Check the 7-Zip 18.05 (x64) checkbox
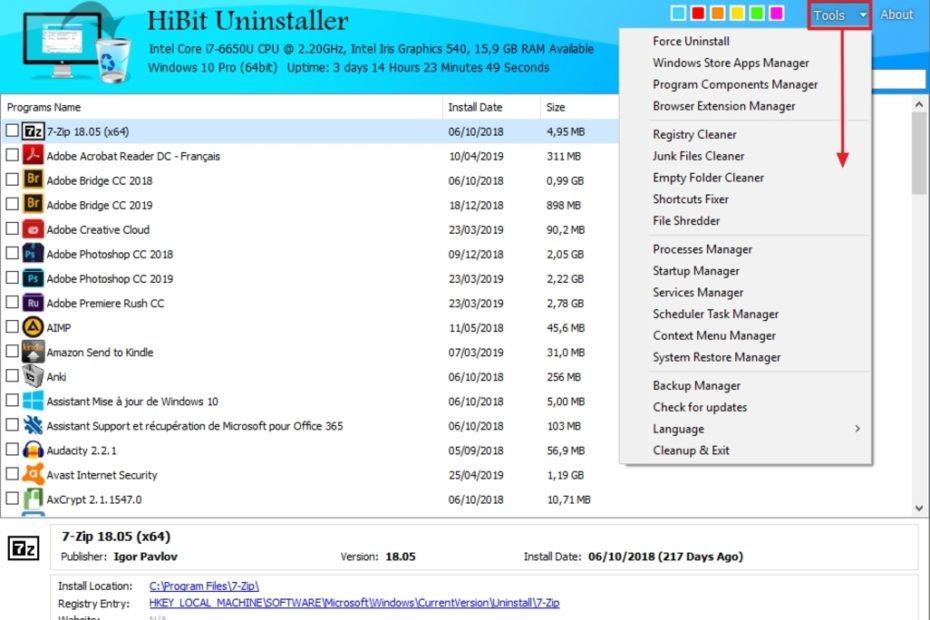This screenshot has width=930, height=620. click(x=12, y=131)
